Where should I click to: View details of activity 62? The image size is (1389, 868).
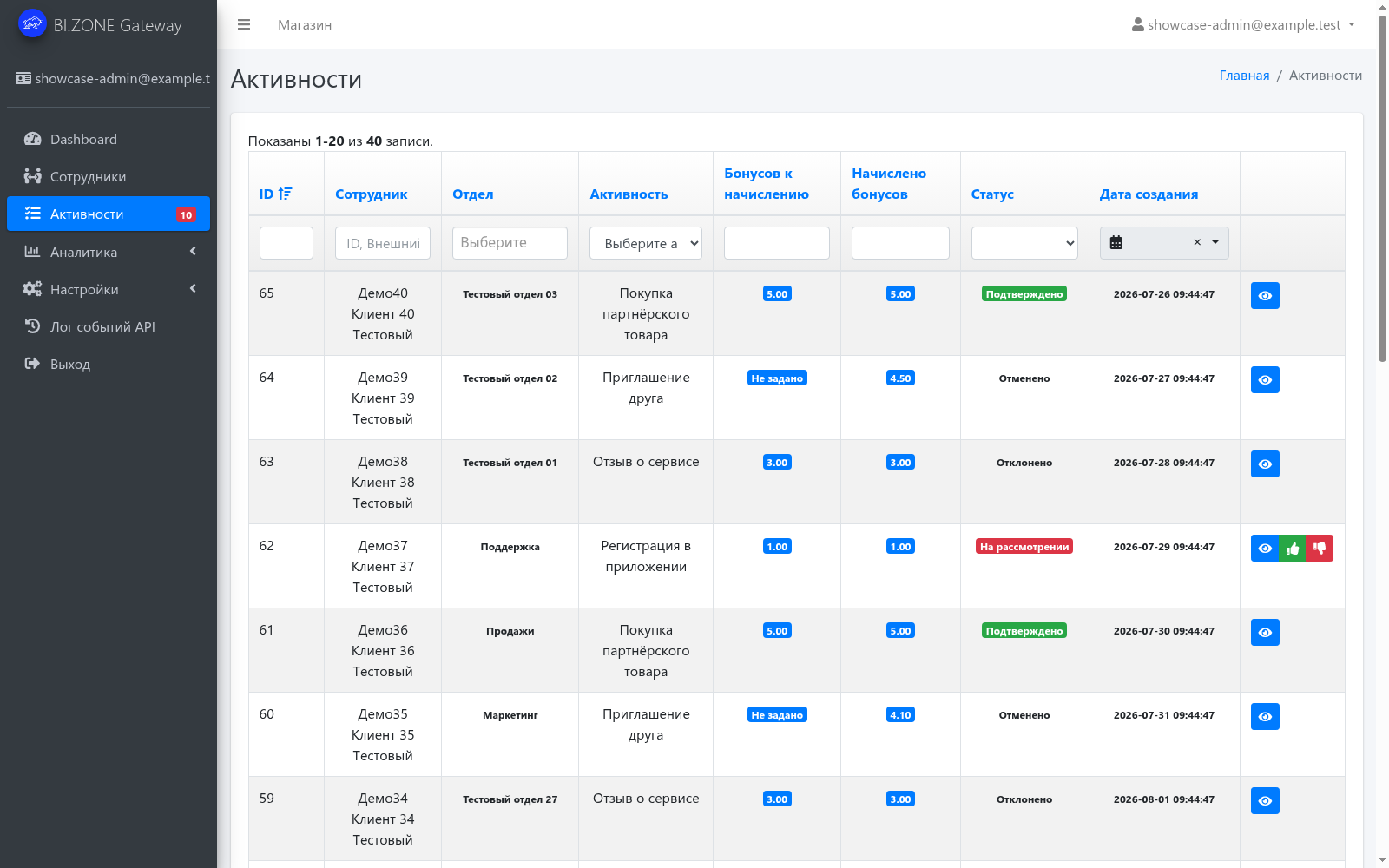(x=1265, y=549)
